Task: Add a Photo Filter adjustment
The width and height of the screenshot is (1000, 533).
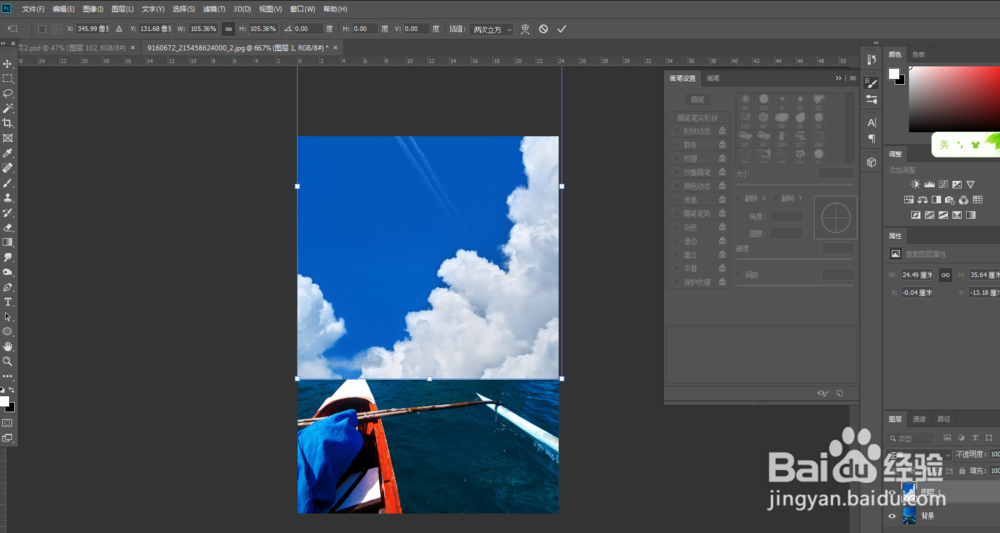Action: pyautogui.click(x=950, y=200)
